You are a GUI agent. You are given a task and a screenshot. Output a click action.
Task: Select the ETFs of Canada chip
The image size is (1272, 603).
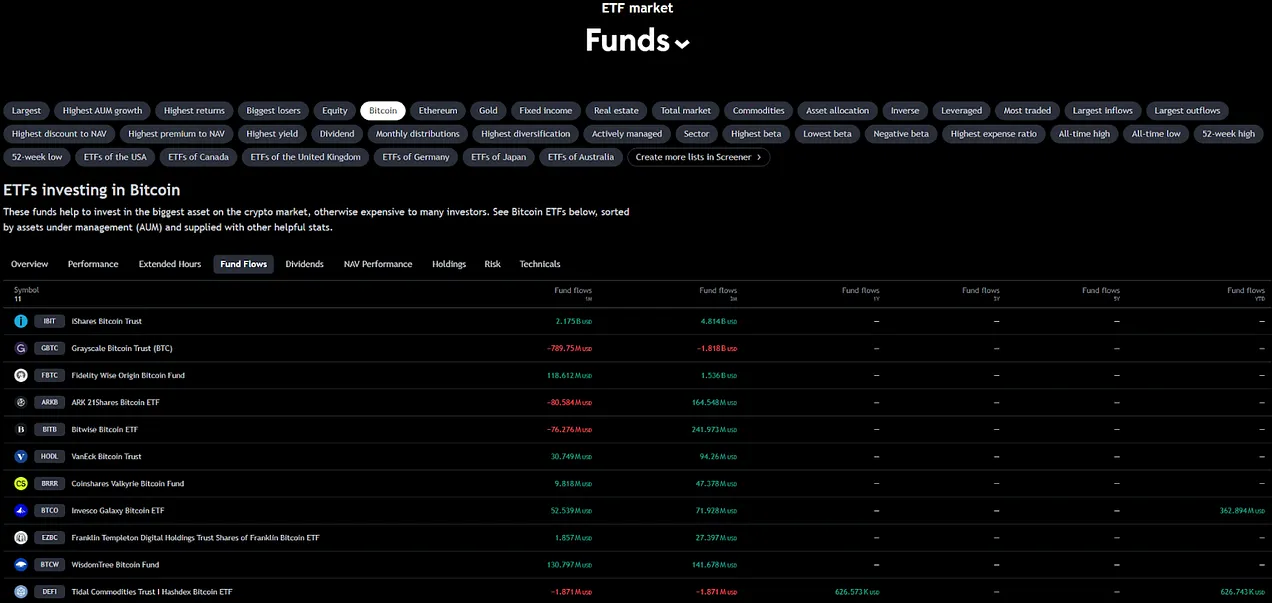click(x=199, y=157)
